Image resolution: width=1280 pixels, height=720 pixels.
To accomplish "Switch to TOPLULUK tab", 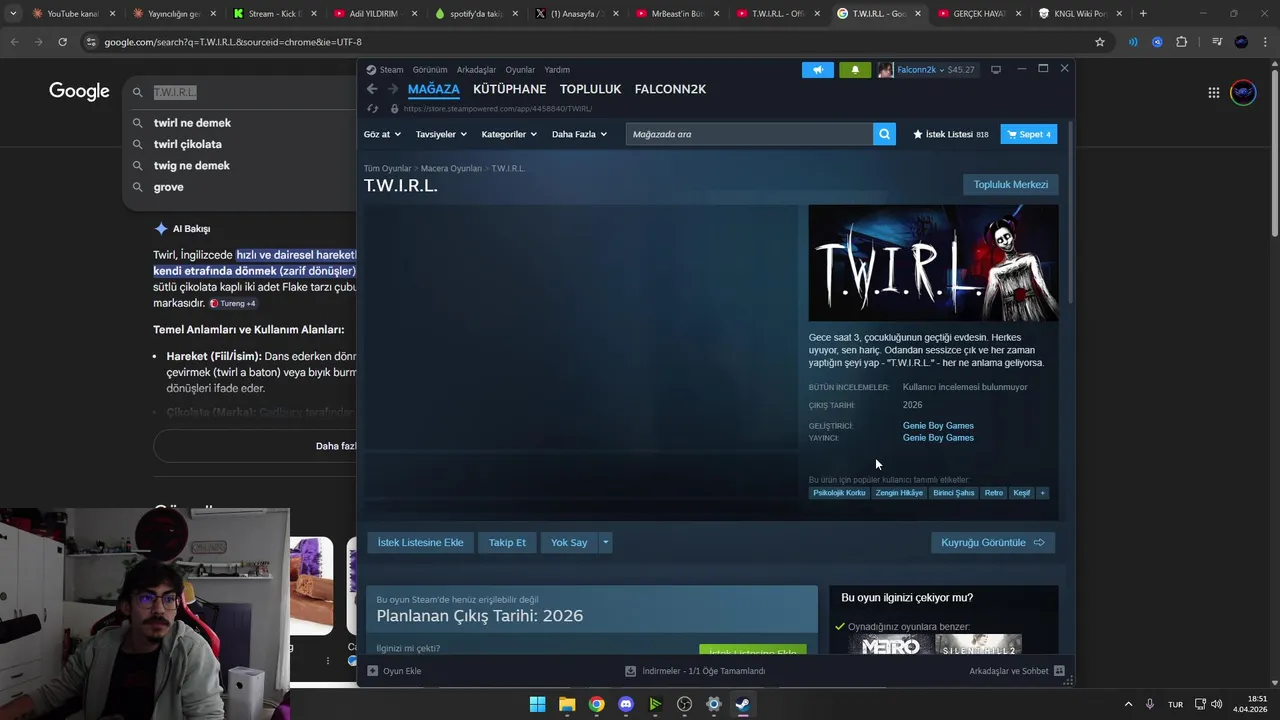I will pos(590,89).
